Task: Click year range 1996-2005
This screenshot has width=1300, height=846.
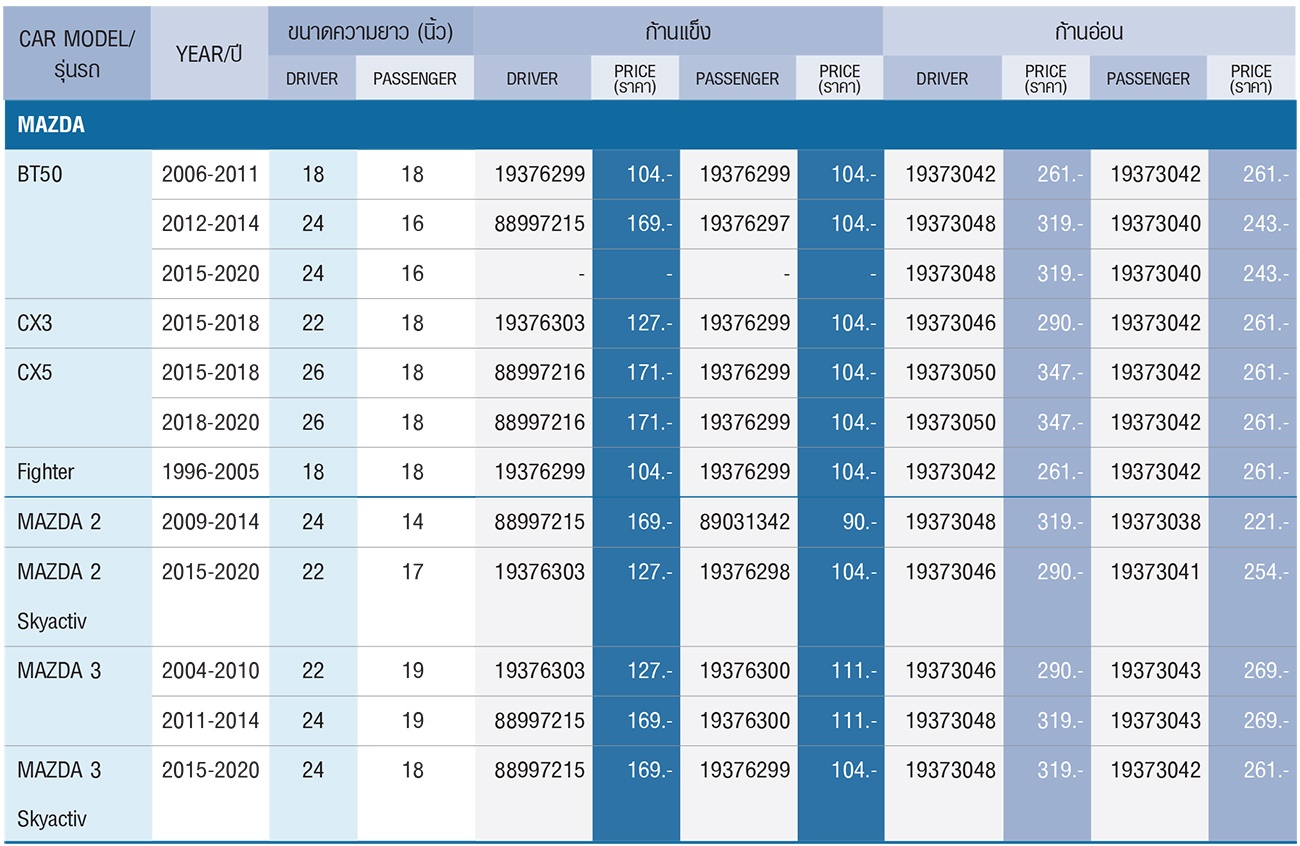Action: pyautogui.click(x=210, y=472)
